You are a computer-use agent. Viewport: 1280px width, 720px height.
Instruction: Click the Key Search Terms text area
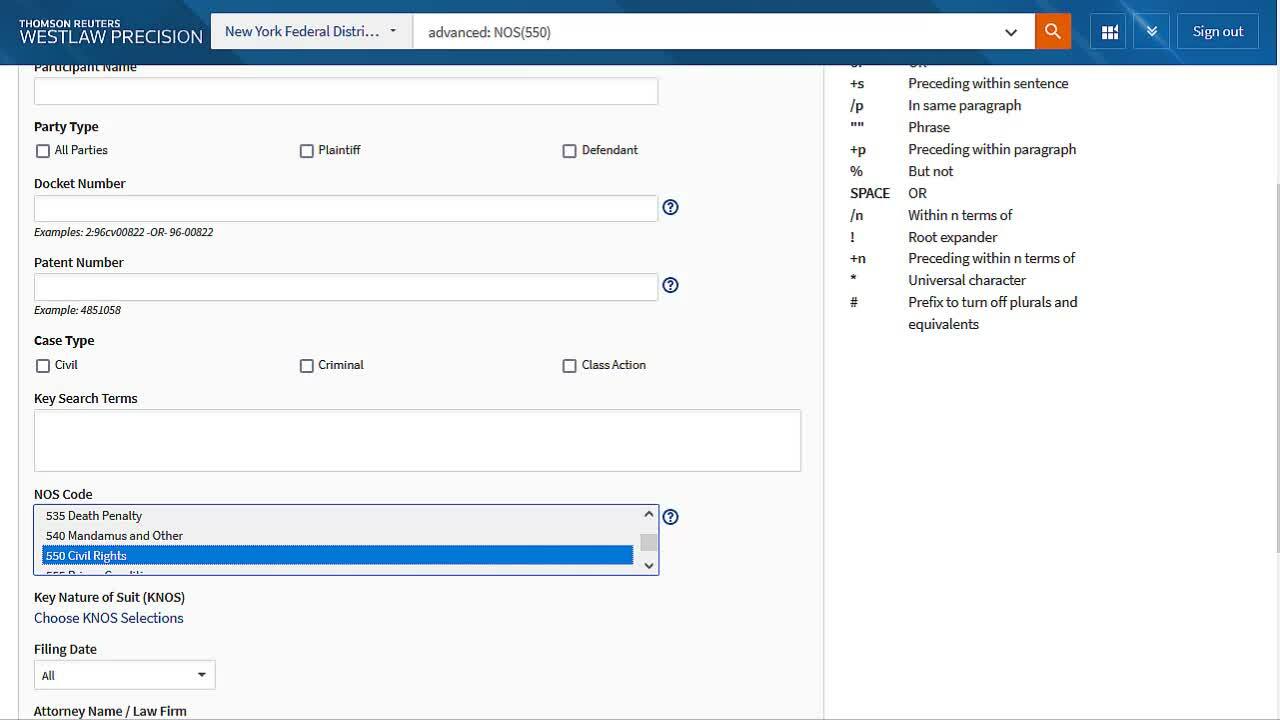(417, 440)
